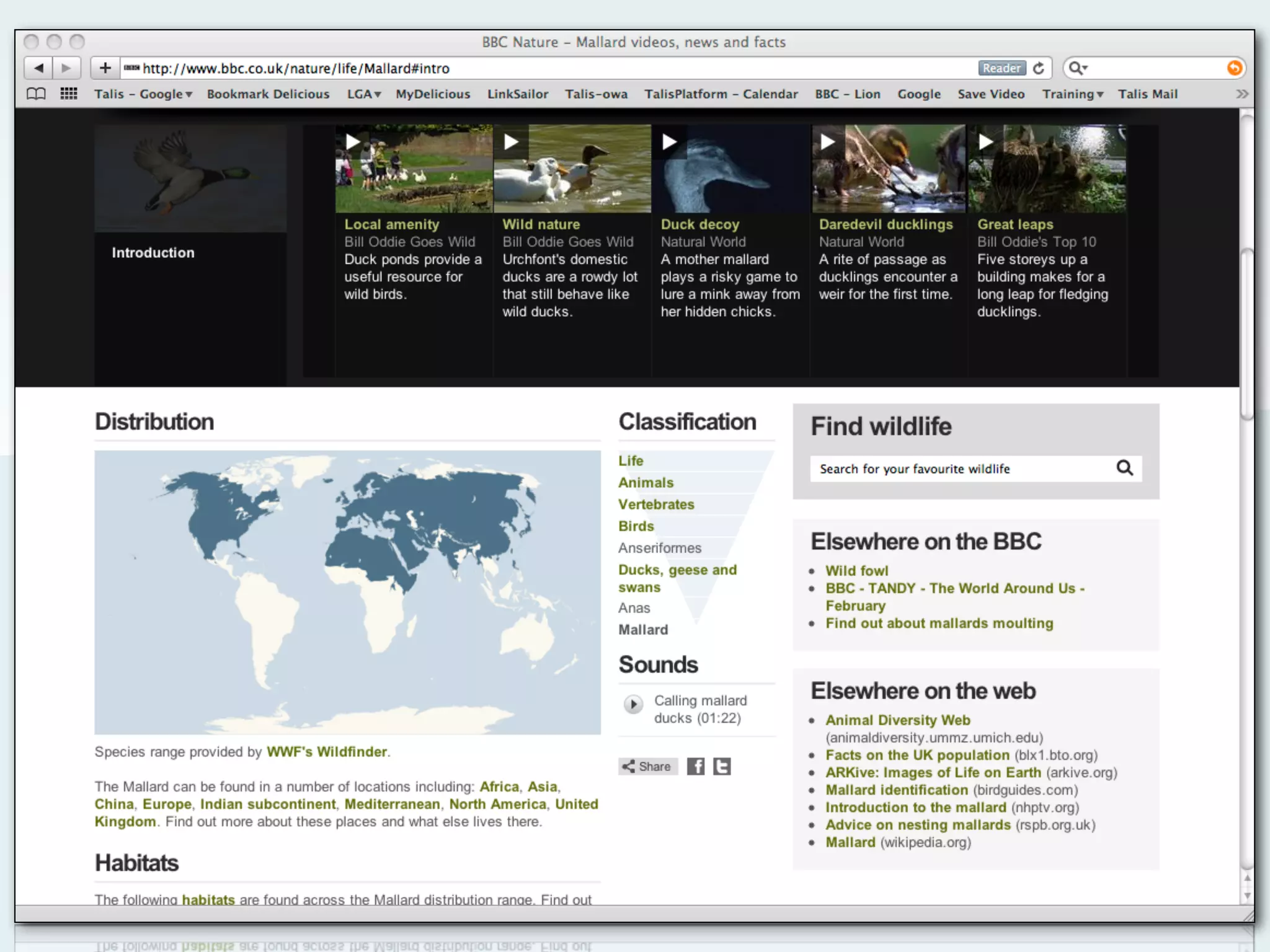Click the Share button
The width and height of the screenshot is (1270, 952).
647,767
